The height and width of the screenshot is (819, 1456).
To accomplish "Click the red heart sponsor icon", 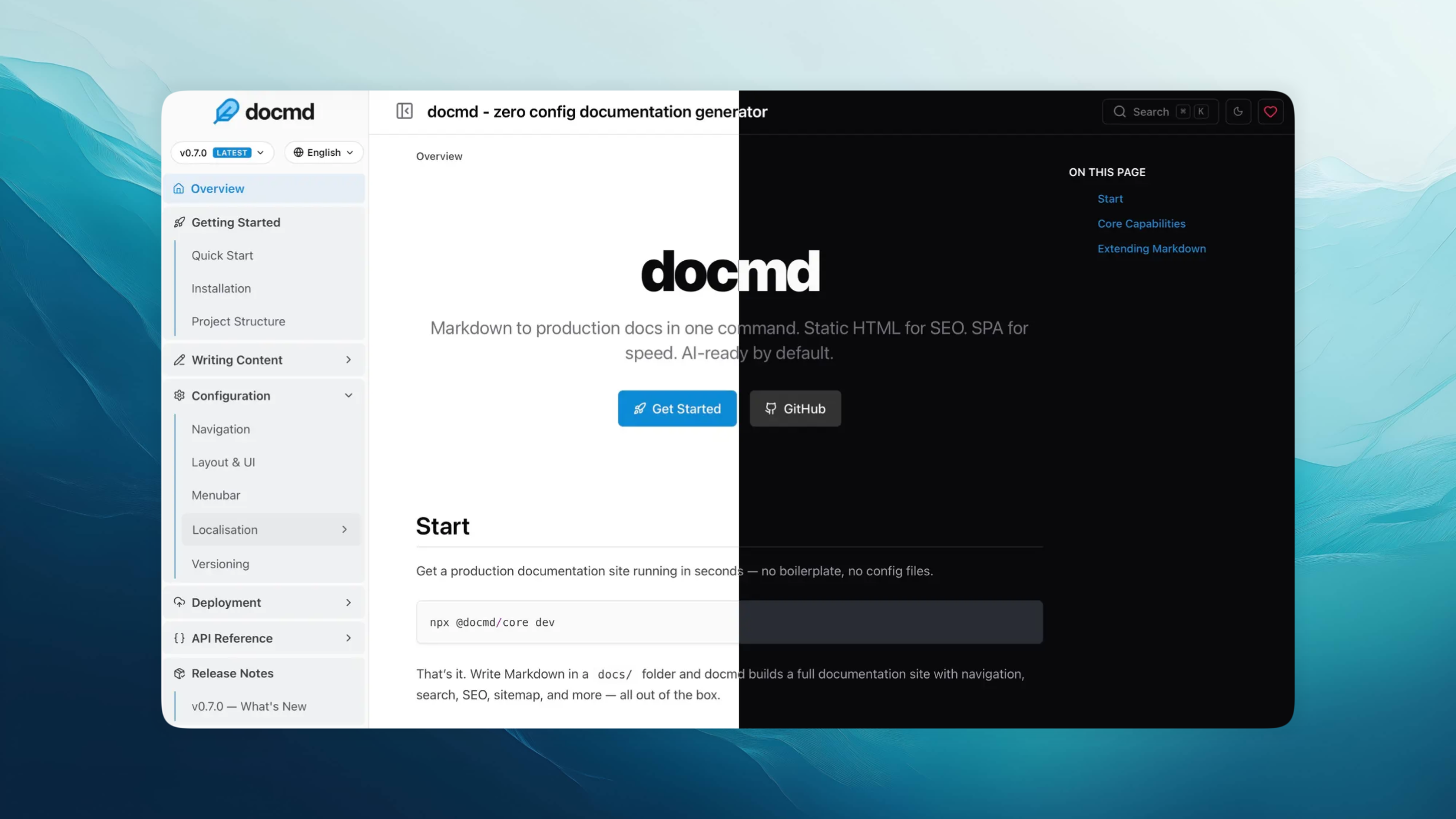I will pos(1270,111).
